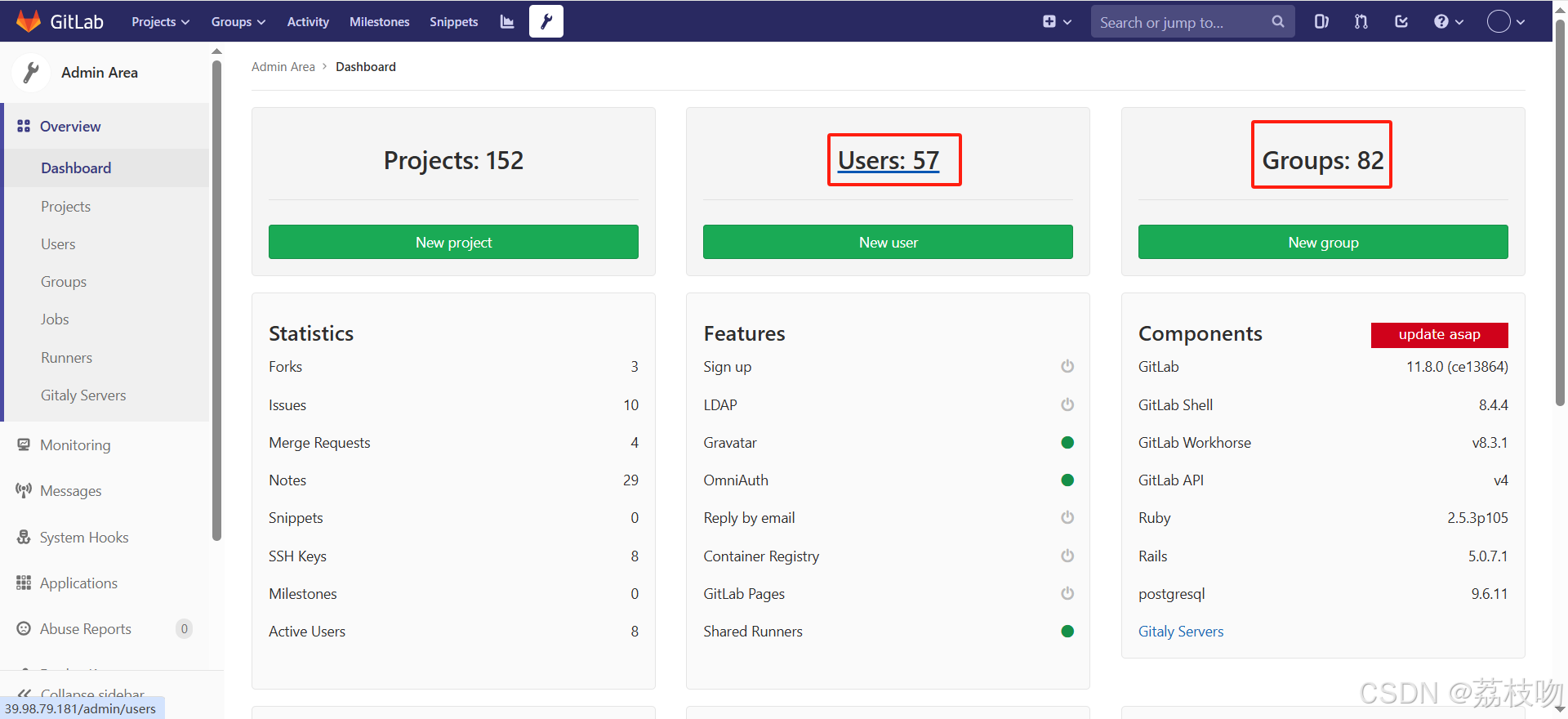Screen dimensions: 1568x719
Task: Click the Abuse Reports count badge
Action: [x=185, y=628]
